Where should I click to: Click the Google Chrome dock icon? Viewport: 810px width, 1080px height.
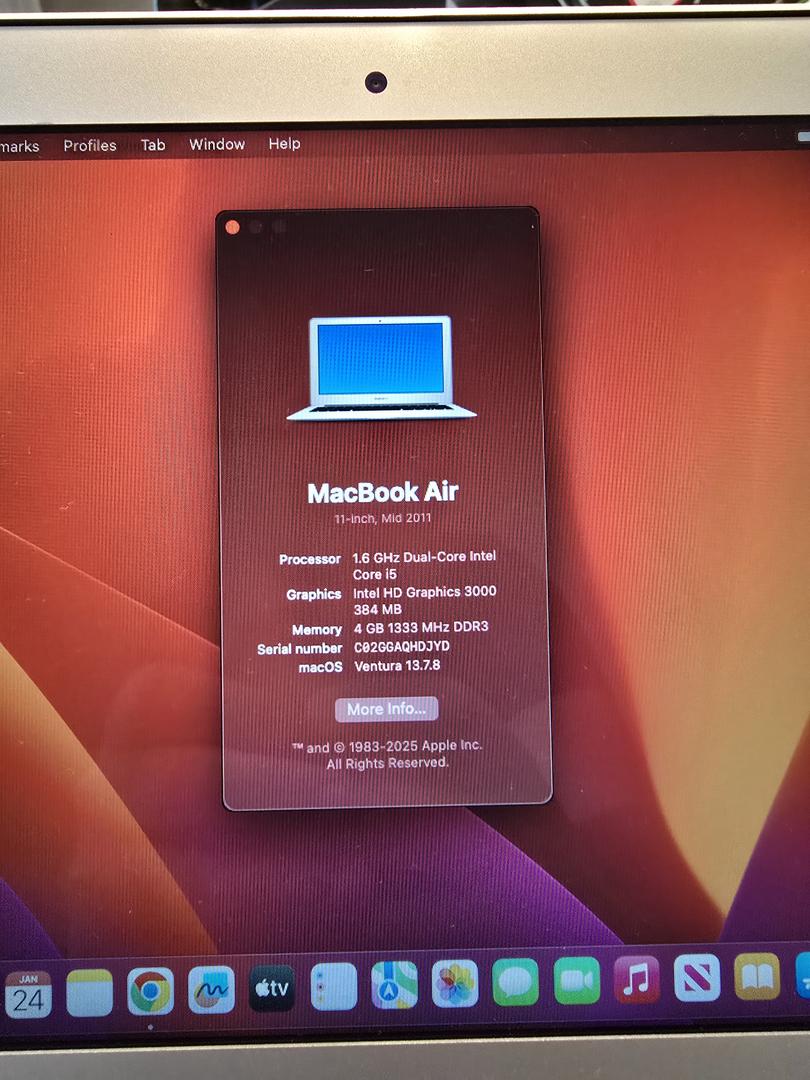coord(150,991)
